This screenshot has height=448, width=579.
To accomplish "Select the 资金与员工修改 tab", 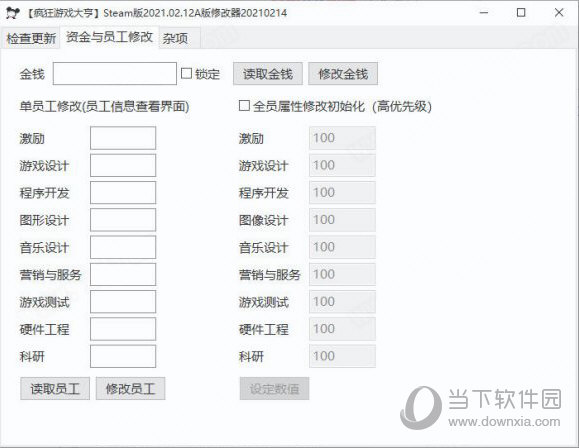I will tap(109, 37).
